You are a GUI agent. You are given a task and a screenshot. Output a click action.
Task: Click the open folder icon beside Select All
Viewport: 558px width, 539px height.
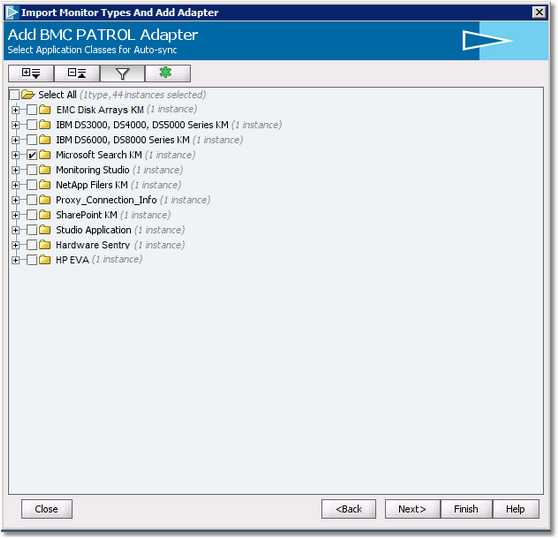coord(27,95)
